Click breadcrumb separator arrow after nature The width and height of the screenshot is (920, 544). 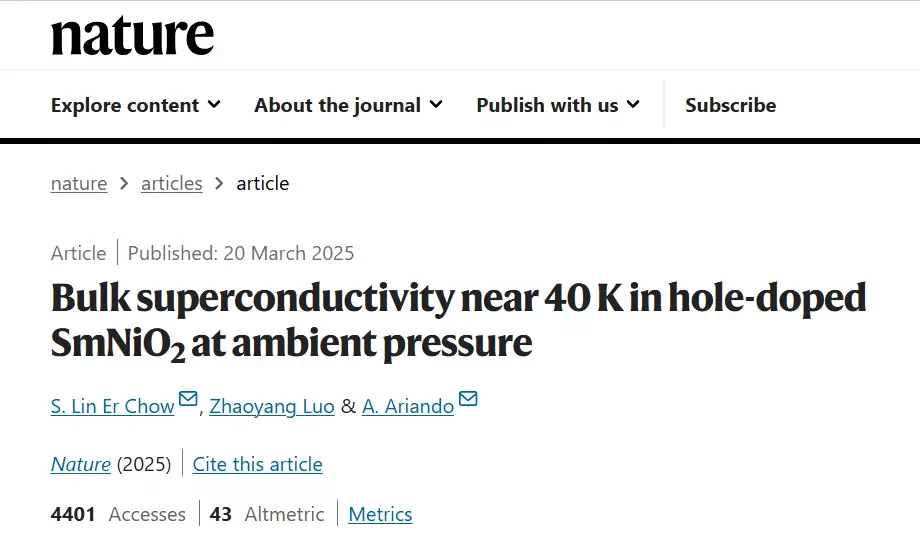[x=124, y=184]
